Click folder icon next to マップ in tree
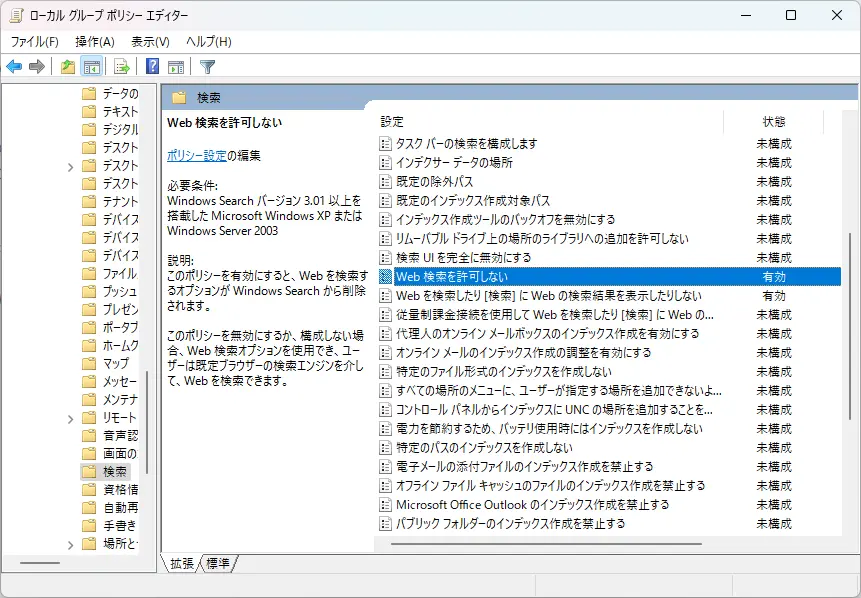Image resolution: width=861 pixels, height=598 pixels. [89, 364]
